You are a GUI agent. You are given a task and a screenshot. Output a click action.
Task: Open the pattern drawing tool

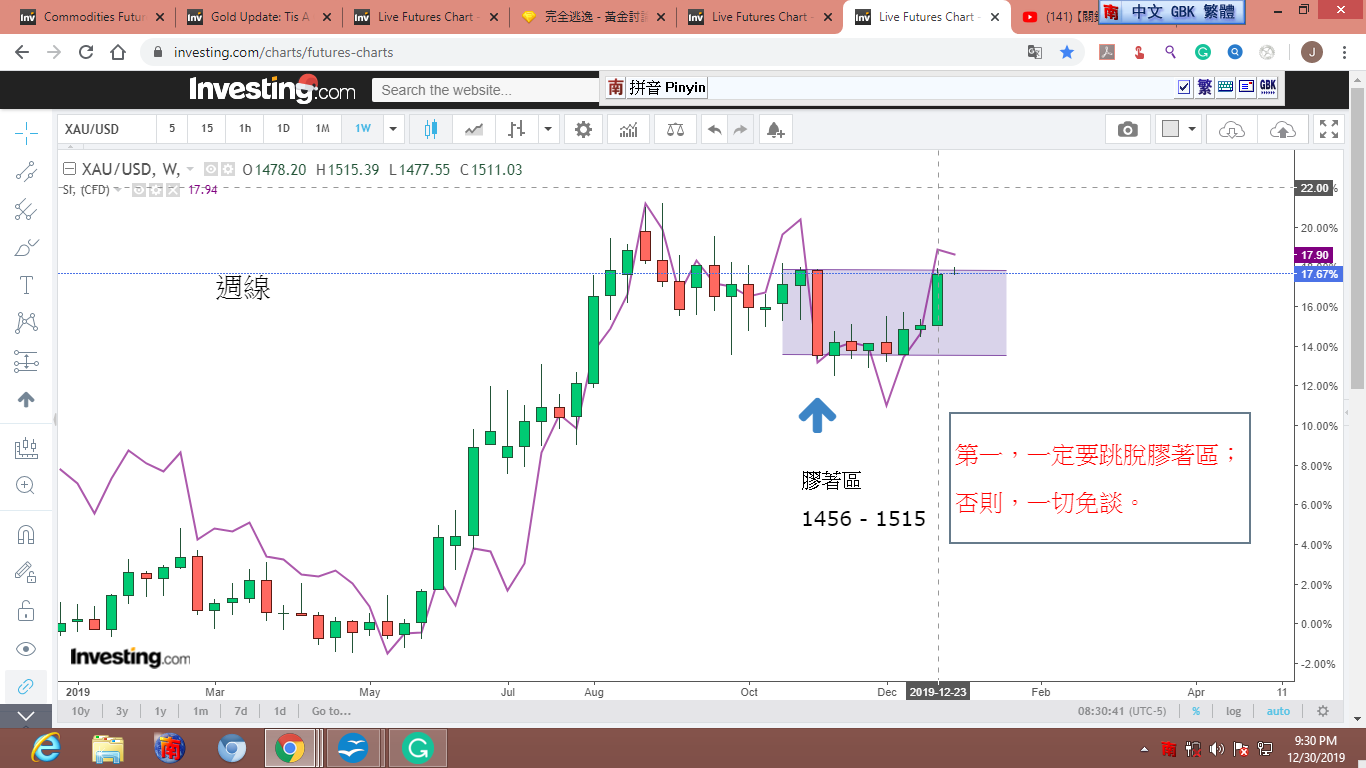(x=26, y=323)
